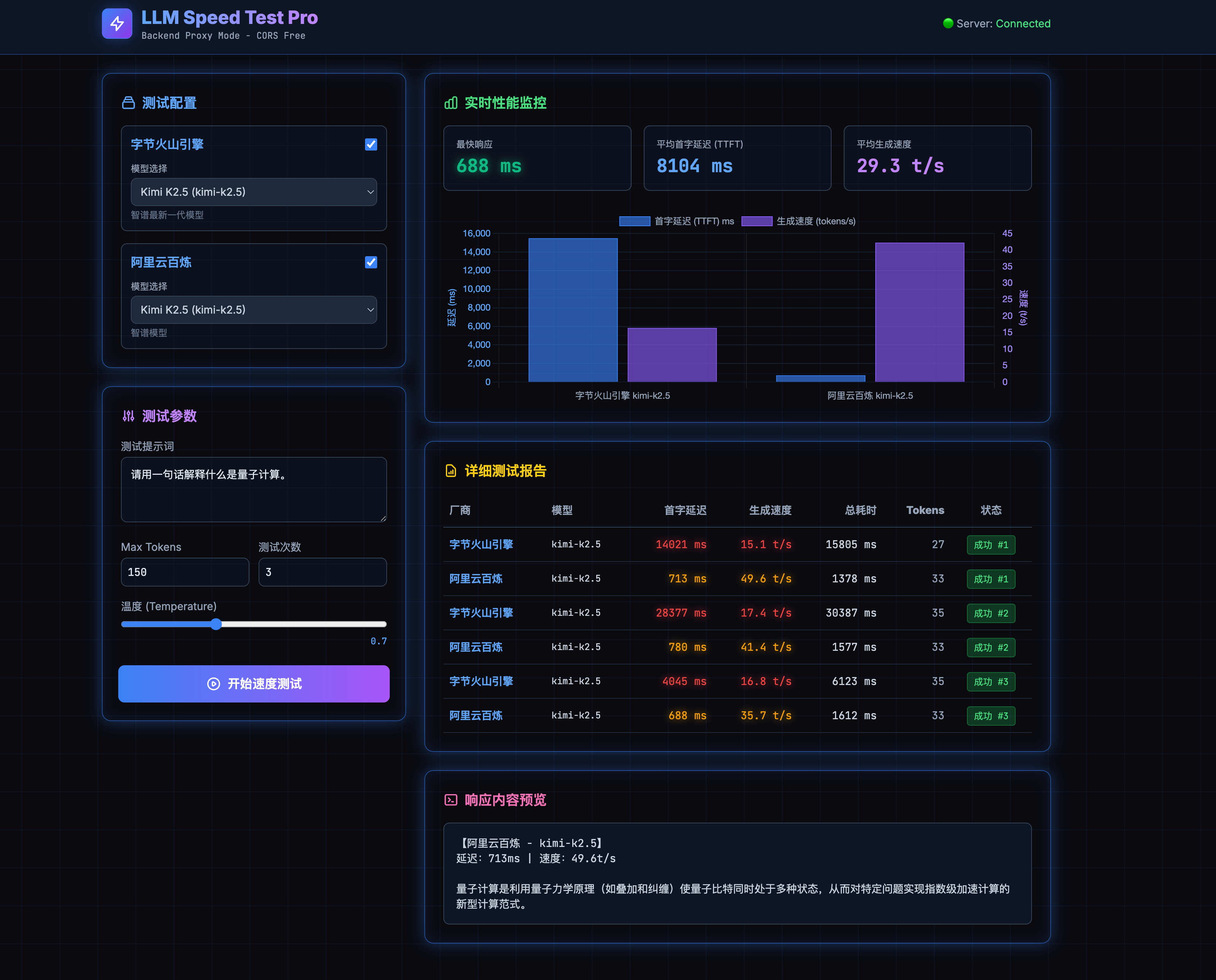Click the 0.7 temperature value label
Viewport: 1216px width, 980px height.
point(379,641)
